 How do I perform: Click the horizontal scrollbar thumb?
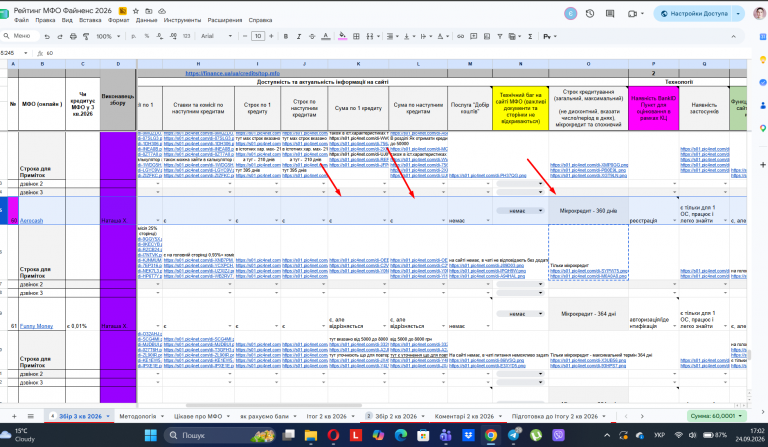pos(273,405)
